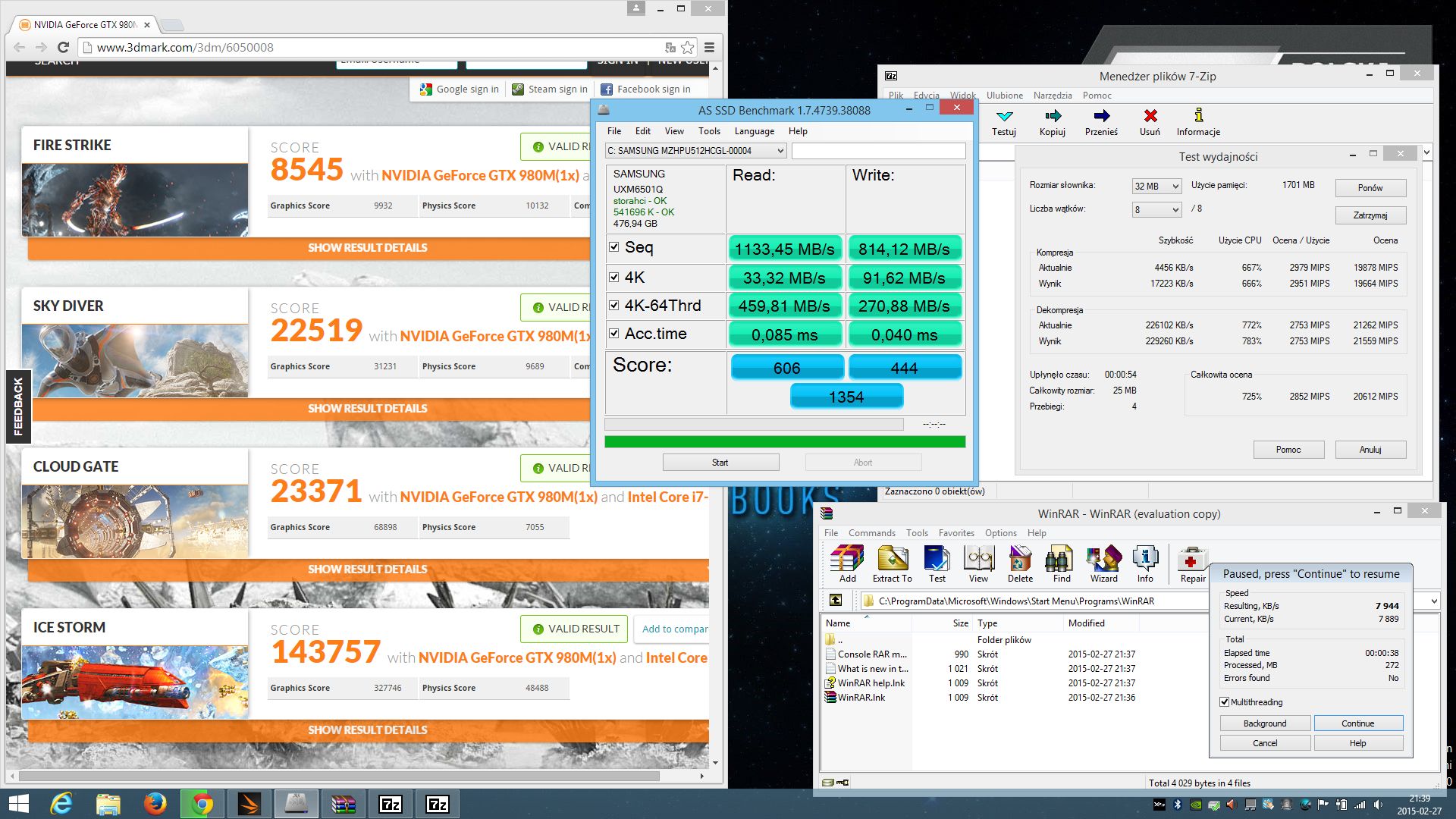The image size is (1456, 819).
Task: Click the green AS SSD progress bar
Action: (785, 441)
